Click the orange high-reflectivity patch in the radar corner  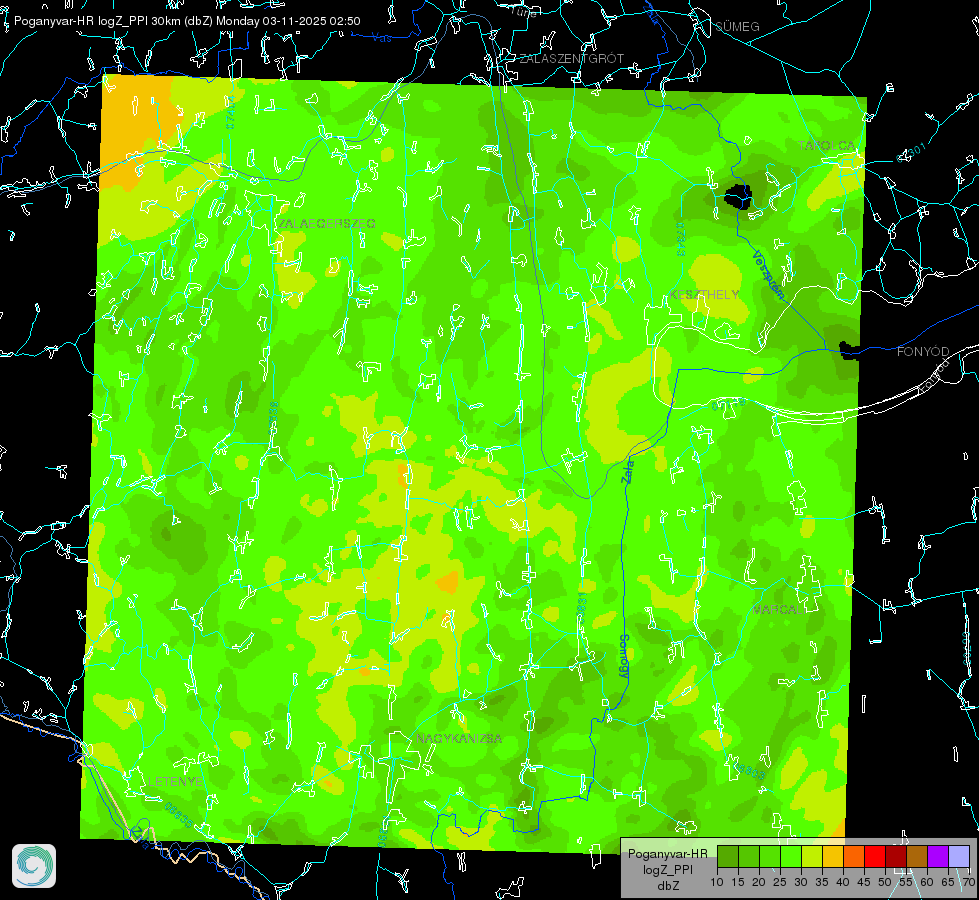[x=132, y=125]
